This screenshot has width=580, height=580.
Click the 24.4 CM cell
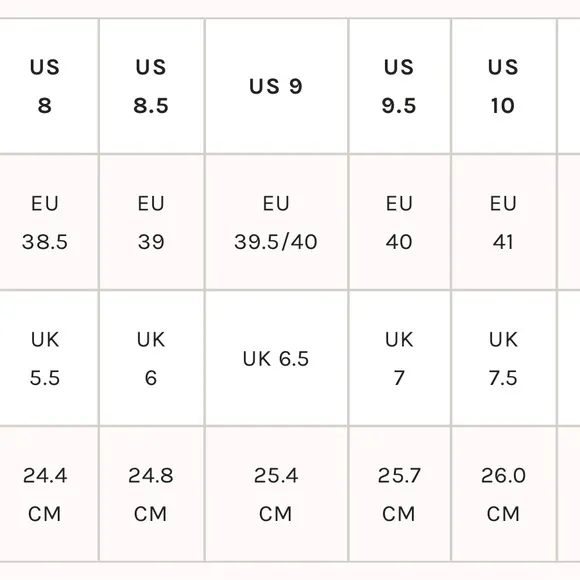pyautogui.click(x=49, y=494)
